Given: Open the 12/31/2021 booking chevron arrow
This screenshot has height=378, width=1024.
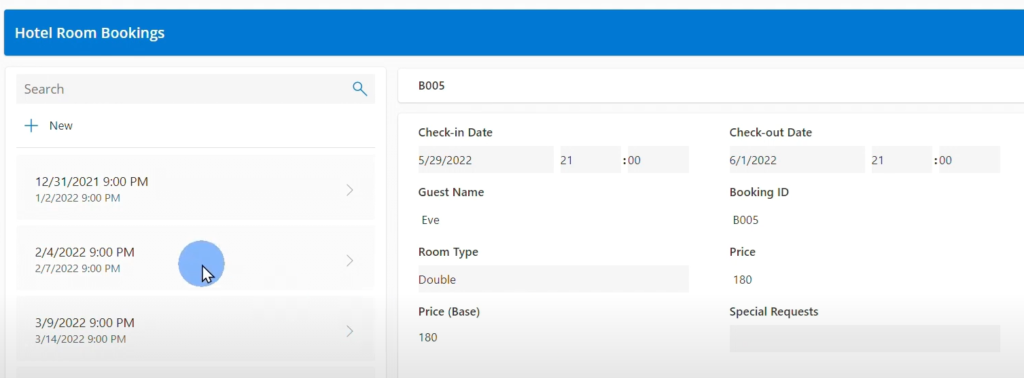Looking at the screenshot, I should click(x=349, y=190).
